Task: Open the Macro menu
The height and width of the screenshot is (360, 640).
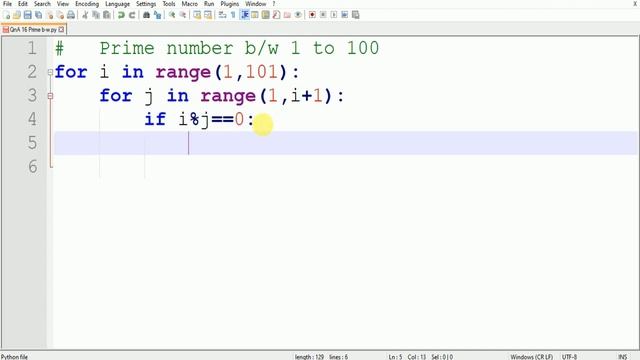Action: (x=189, y=4)
